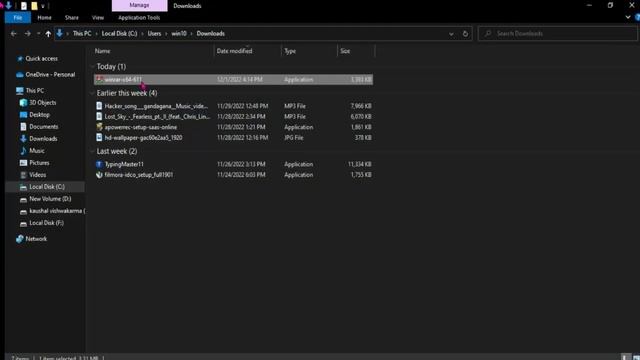
Task: Select Local Disk (C:) in sidebar
Action: [x=47, y=187]
